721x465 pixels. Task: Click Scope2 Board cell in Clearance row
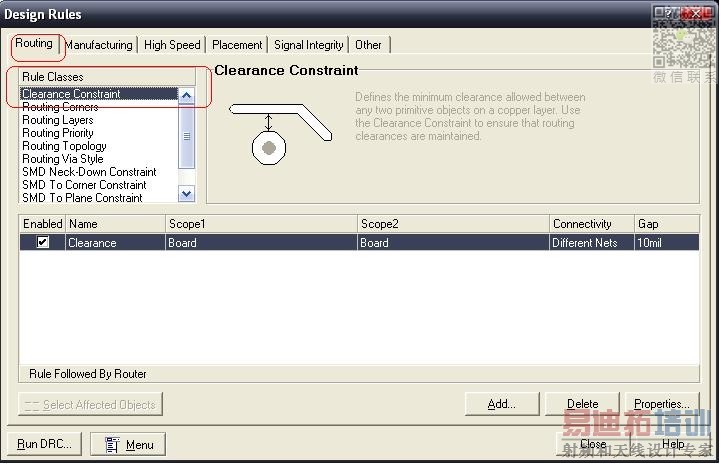click(x=453, y=242)
